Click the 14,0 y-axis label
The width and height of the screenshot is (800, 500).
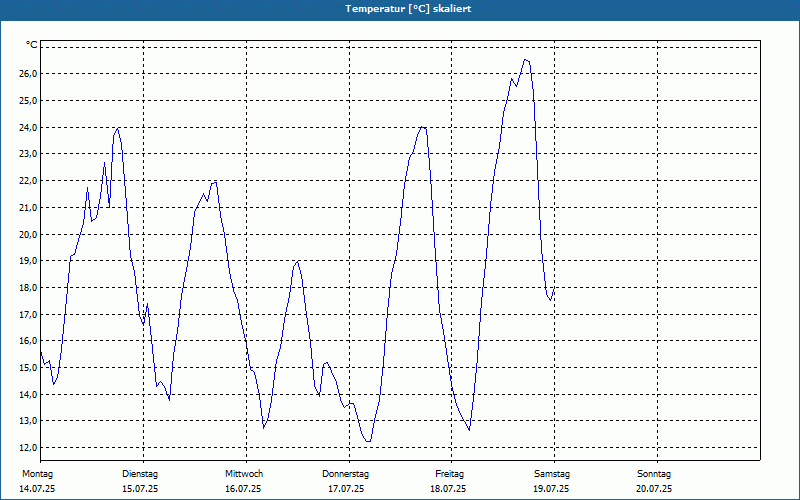click(x=29, y=394)
